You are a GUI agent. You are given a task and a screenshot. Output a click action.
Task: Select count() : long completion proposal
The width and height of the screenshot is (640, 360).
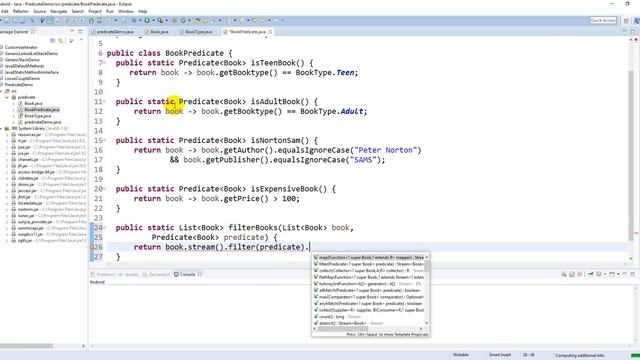pyautogui.click(x=369, y=317)
